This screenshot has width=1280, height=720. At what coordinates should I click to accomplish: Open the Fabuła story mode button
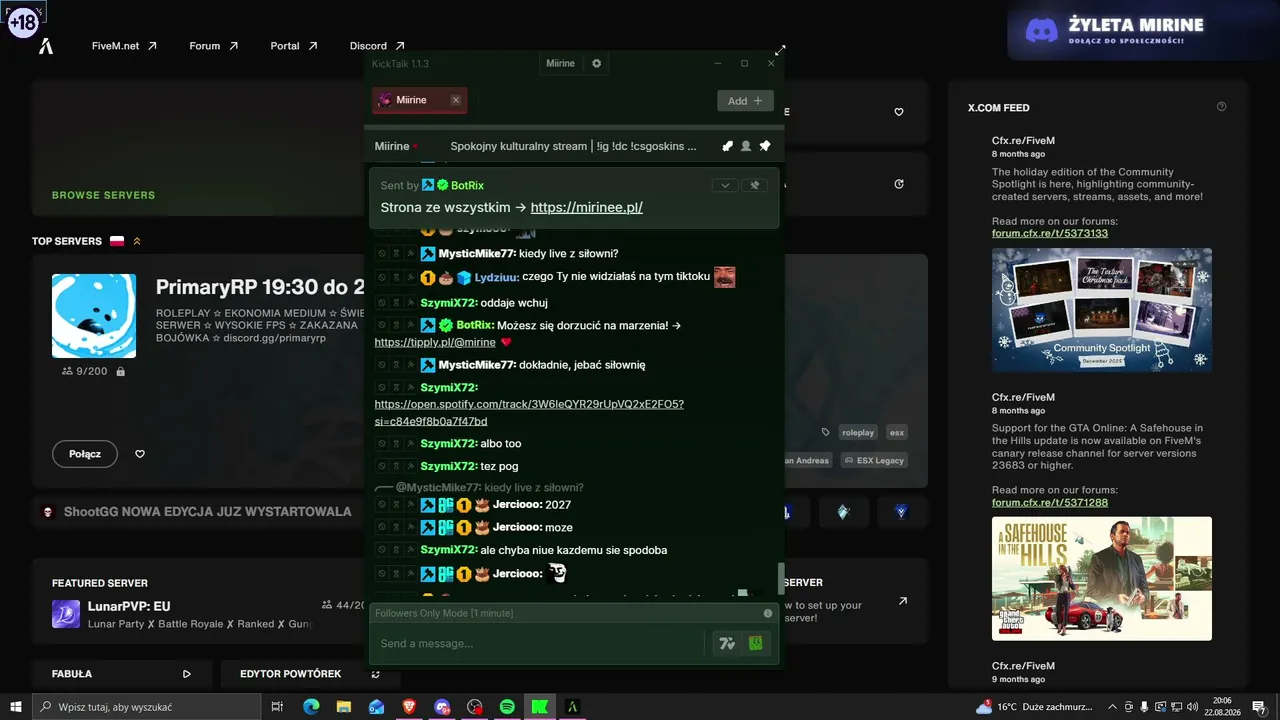tap(121, 674)
